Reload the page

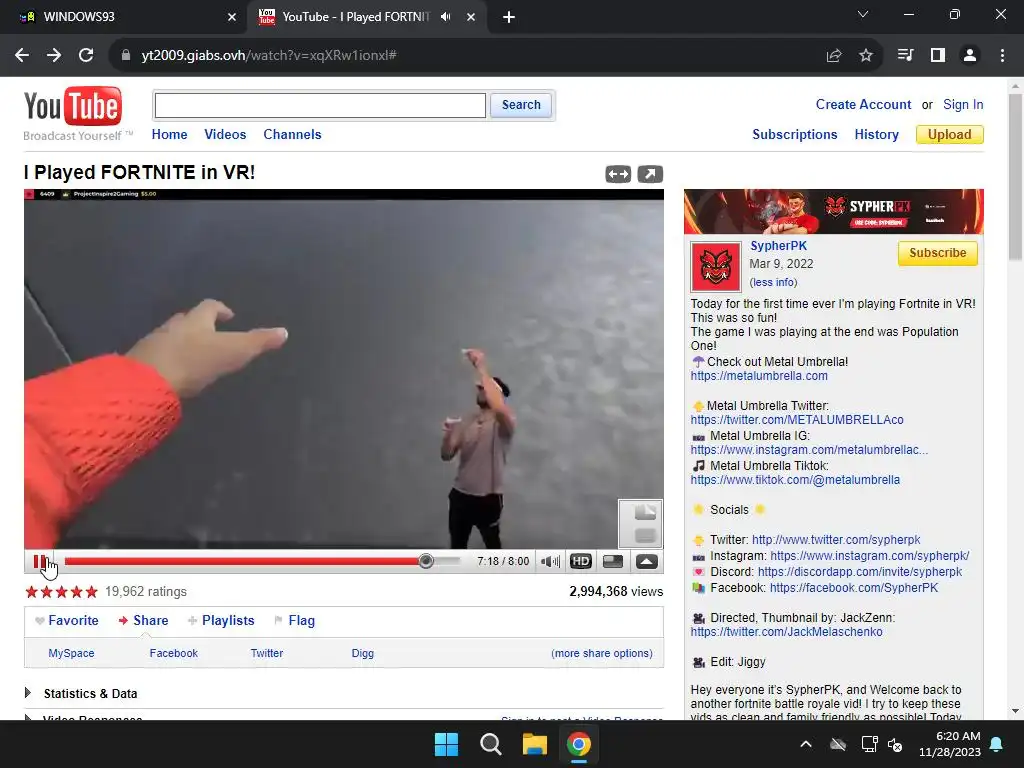click(86, 56)
